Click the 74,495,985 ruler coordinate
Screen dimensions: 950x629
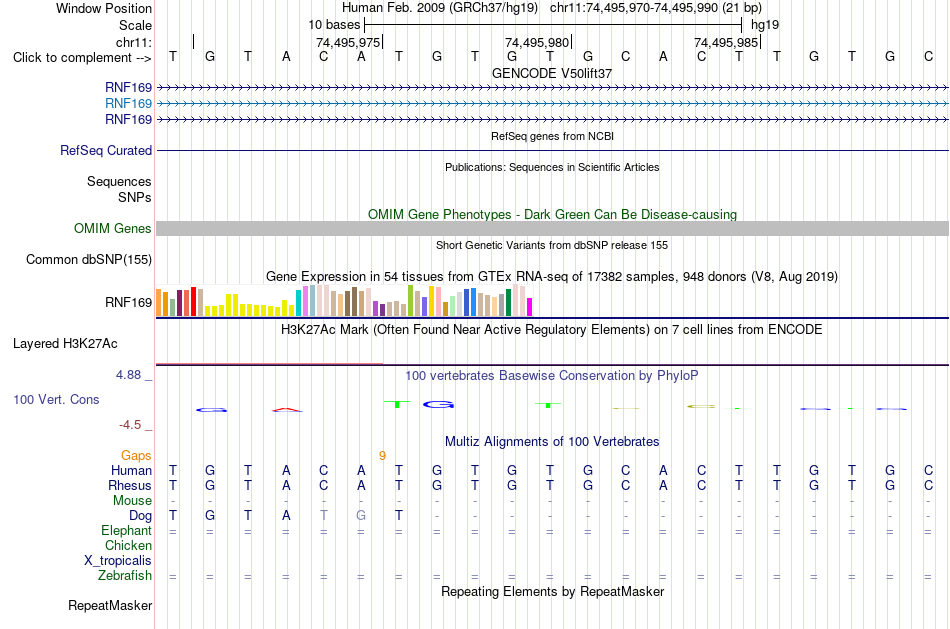[x=726, y=42]
